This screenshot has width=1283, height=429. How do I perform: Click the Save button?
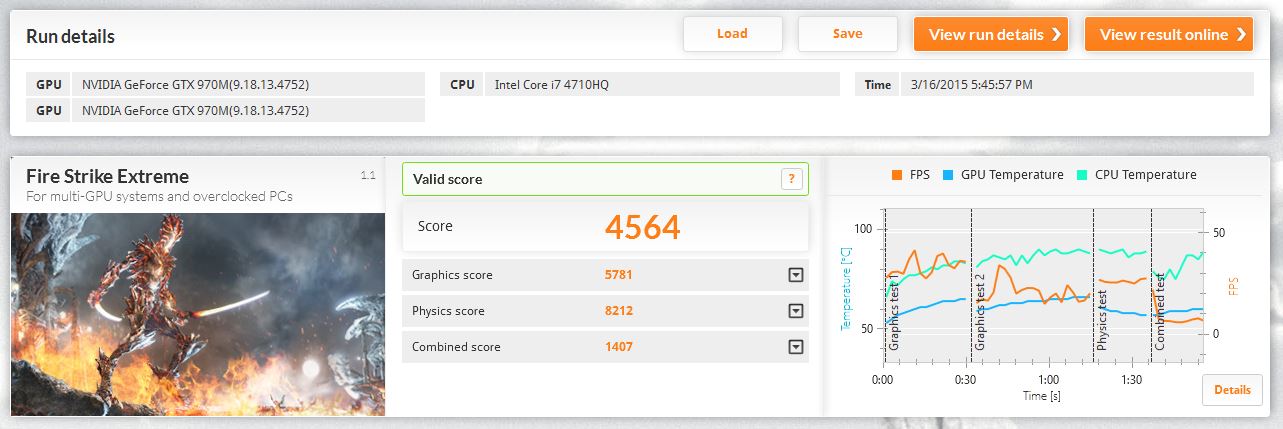click(x=847, y=34)
